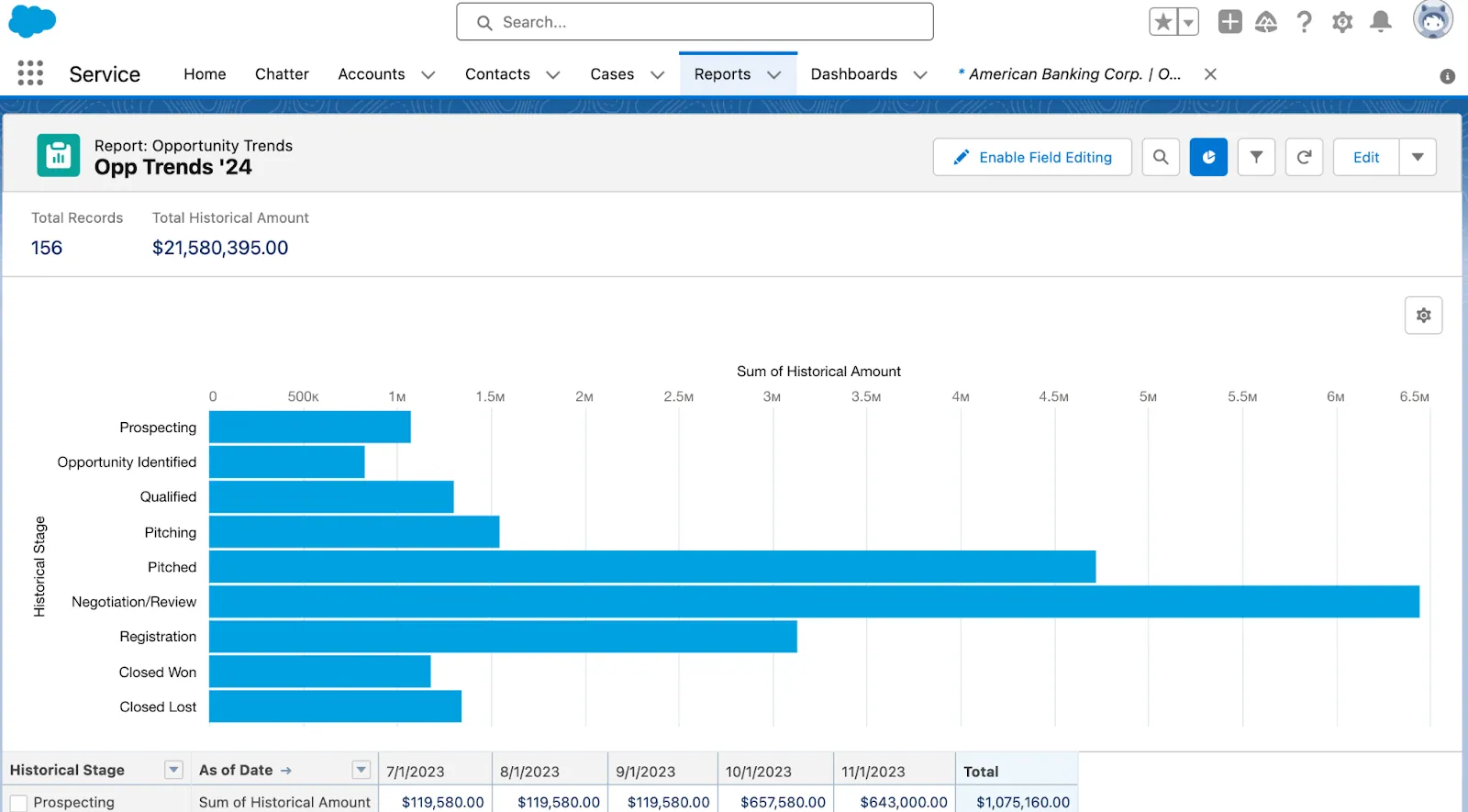Expand the Contacts tab chevron
Viewport: 1468px width, 812px height.
553,75
